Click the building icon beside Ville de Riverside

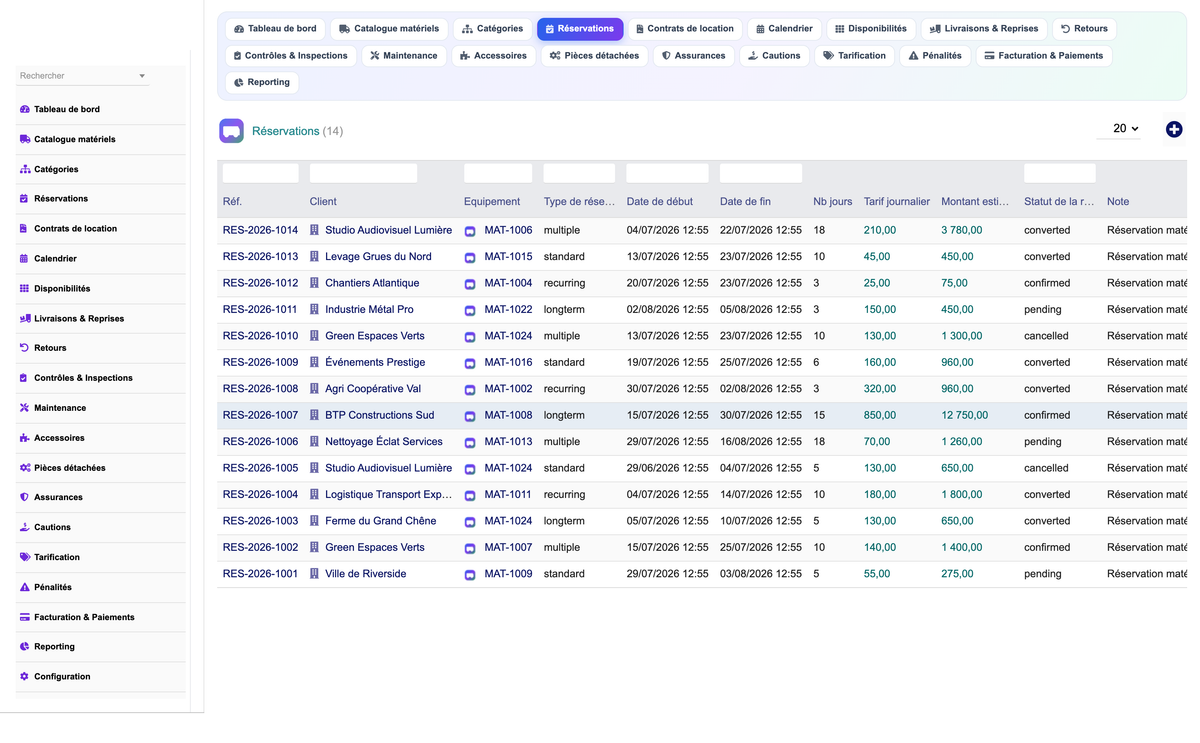point(314,574)
